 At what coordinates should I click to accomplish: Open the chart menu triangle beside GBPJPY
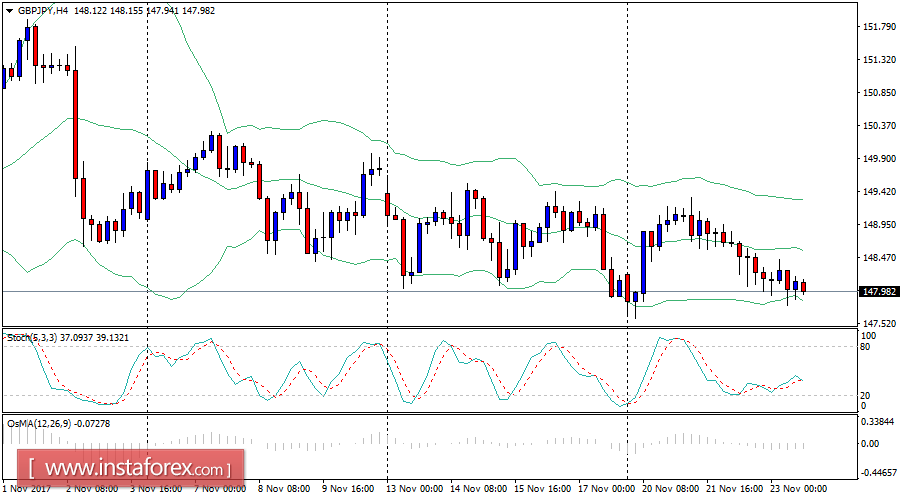9,11
